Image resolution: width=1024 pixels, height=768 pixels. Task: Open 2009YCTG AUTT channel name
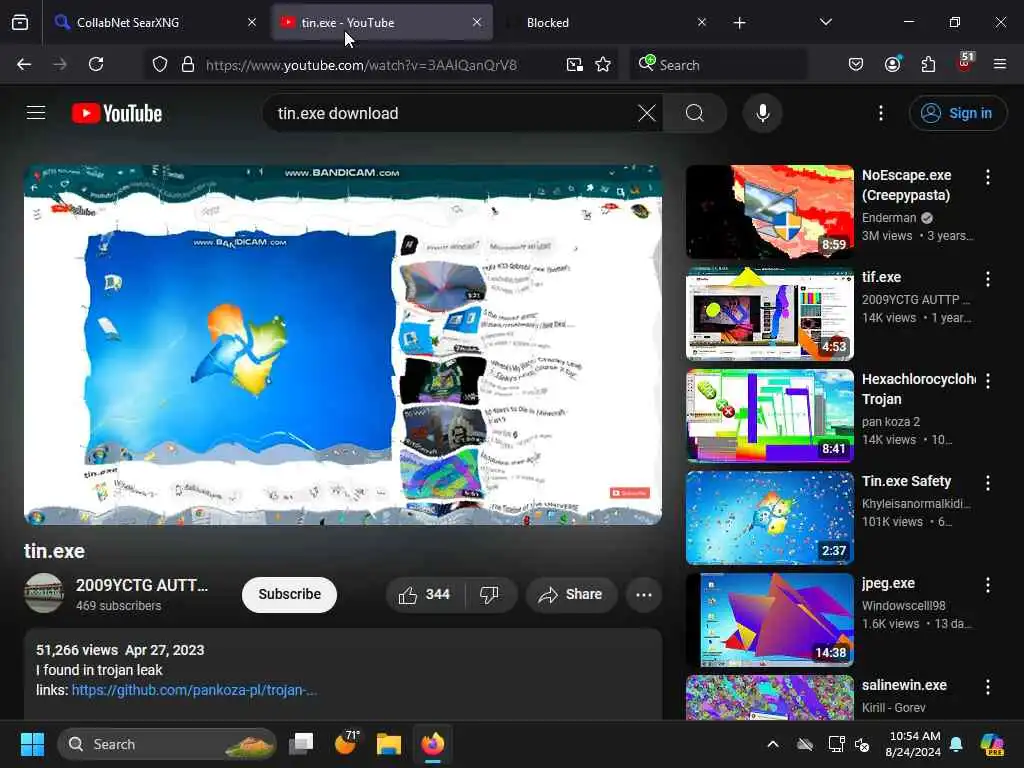(142, 585)
